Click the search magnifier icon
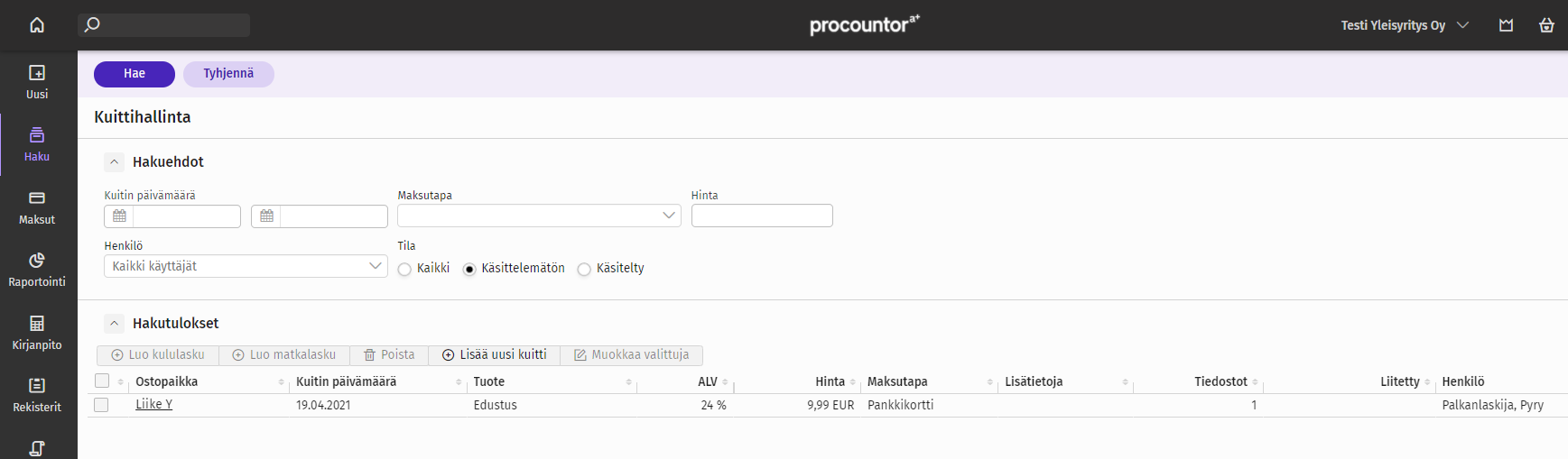Viewport: 1568px width, 459px height. (92, 24)
